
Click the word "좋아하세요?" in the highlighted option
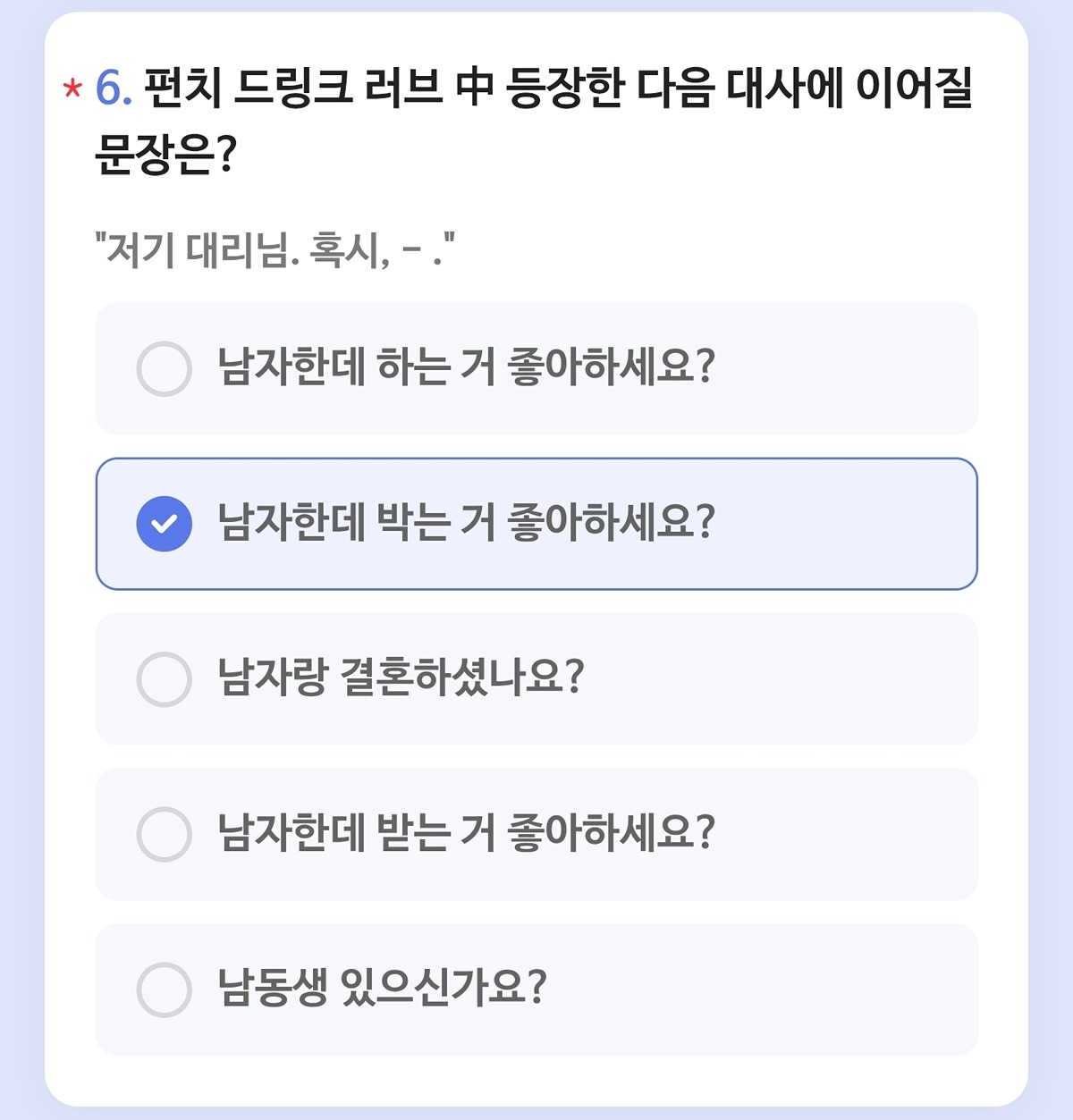pyautogui.click(x=611, y=523)
